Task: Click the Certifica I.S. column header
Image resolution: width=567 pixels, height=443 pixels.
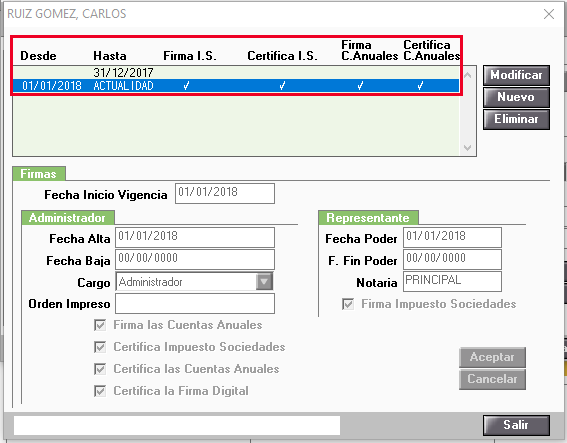Action: [282, 56]
